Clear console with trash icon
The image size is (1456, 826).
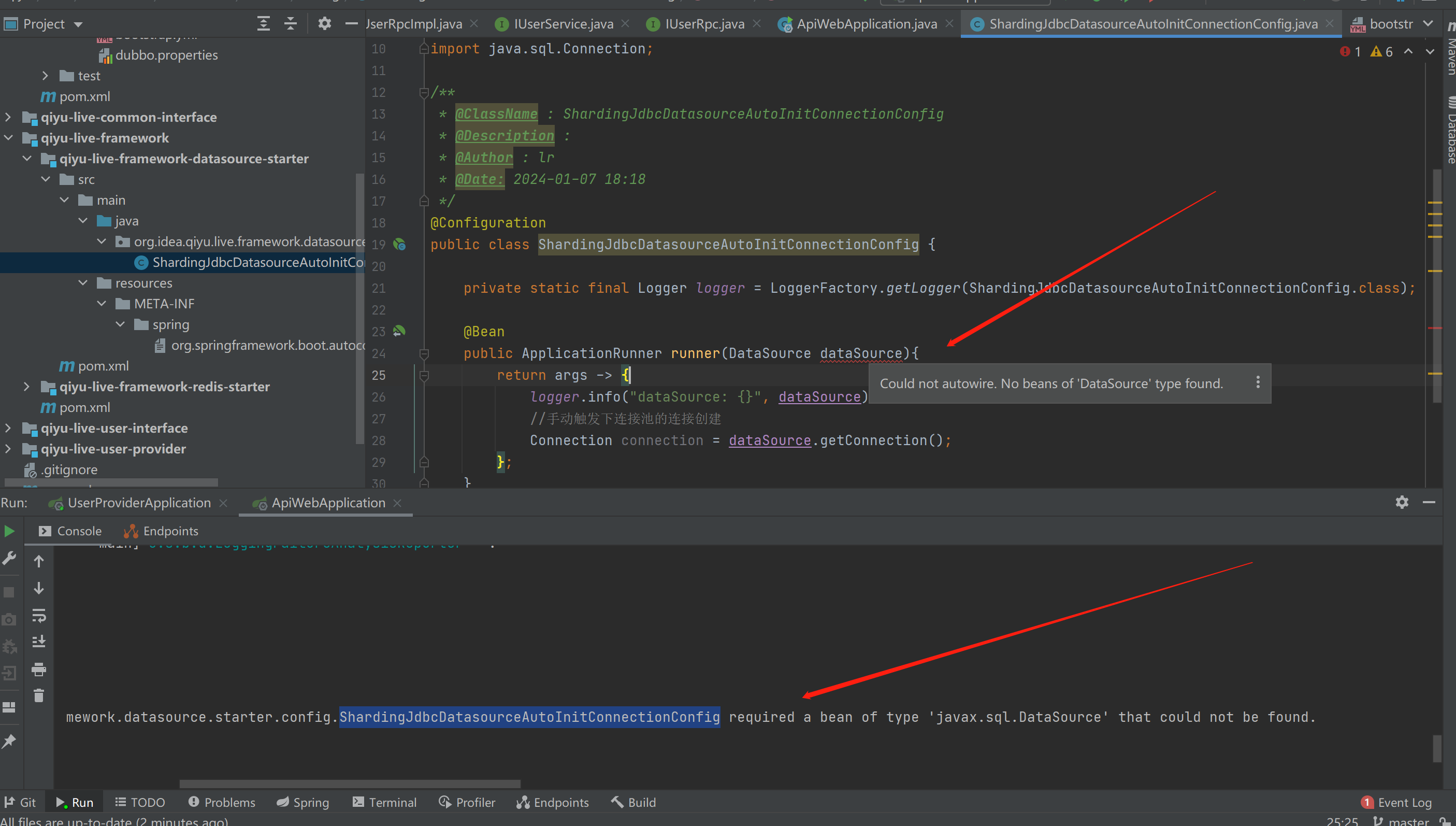pyautogui.click(x=38, y=695)
